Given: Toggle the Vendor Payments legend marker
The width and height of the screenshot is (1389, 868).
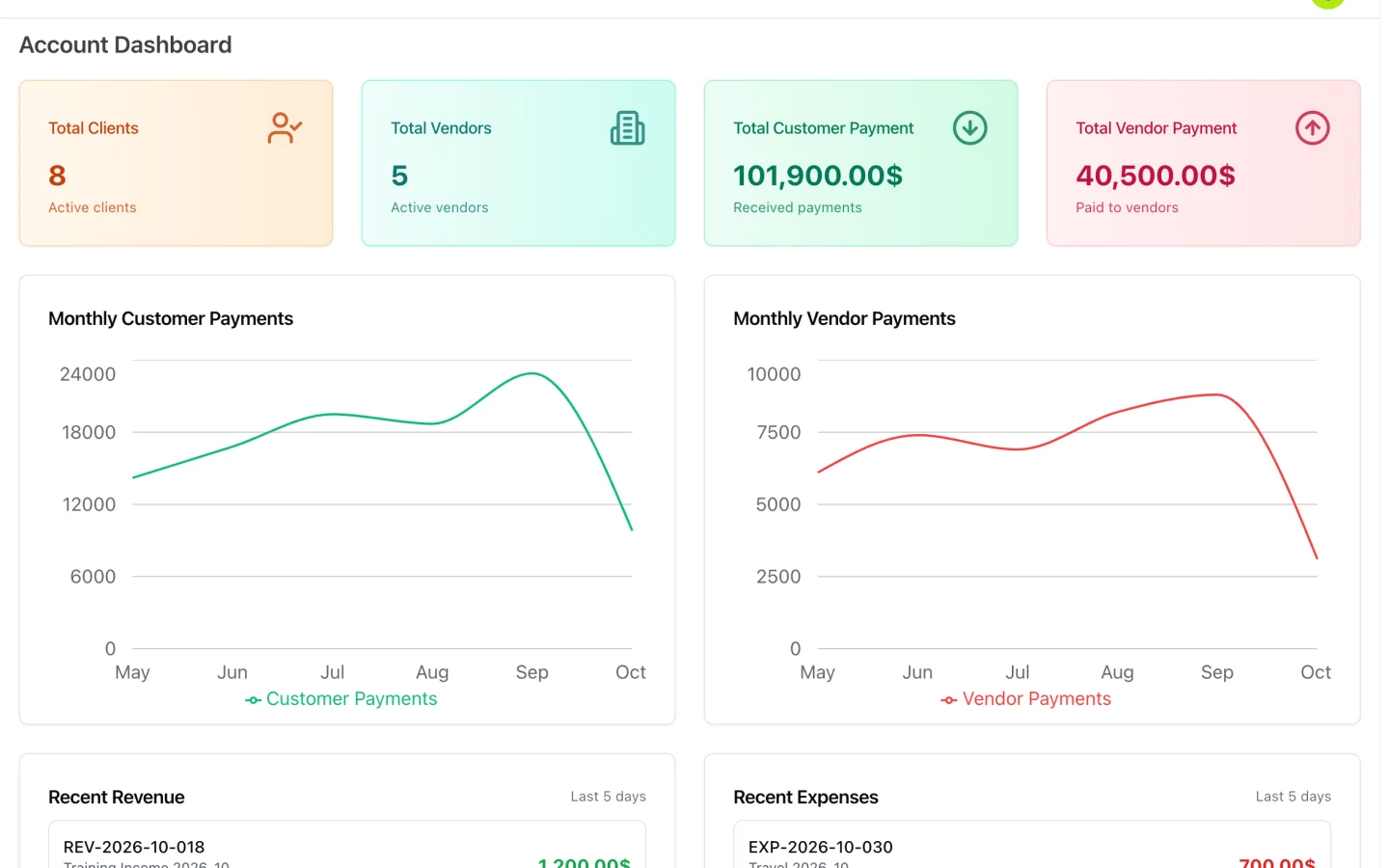Looking at the screenshot, I should tap(949, 700).
